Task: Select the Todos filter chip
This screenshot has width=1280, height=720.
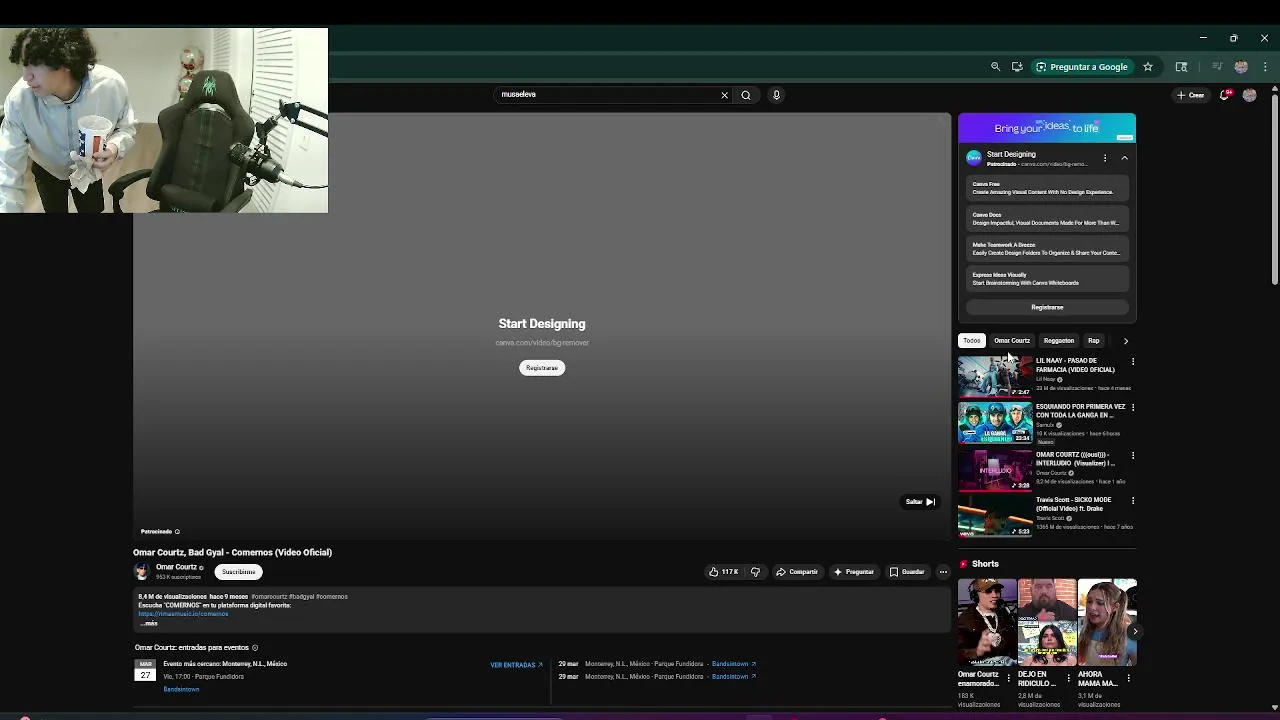Action: coord(972,341)
